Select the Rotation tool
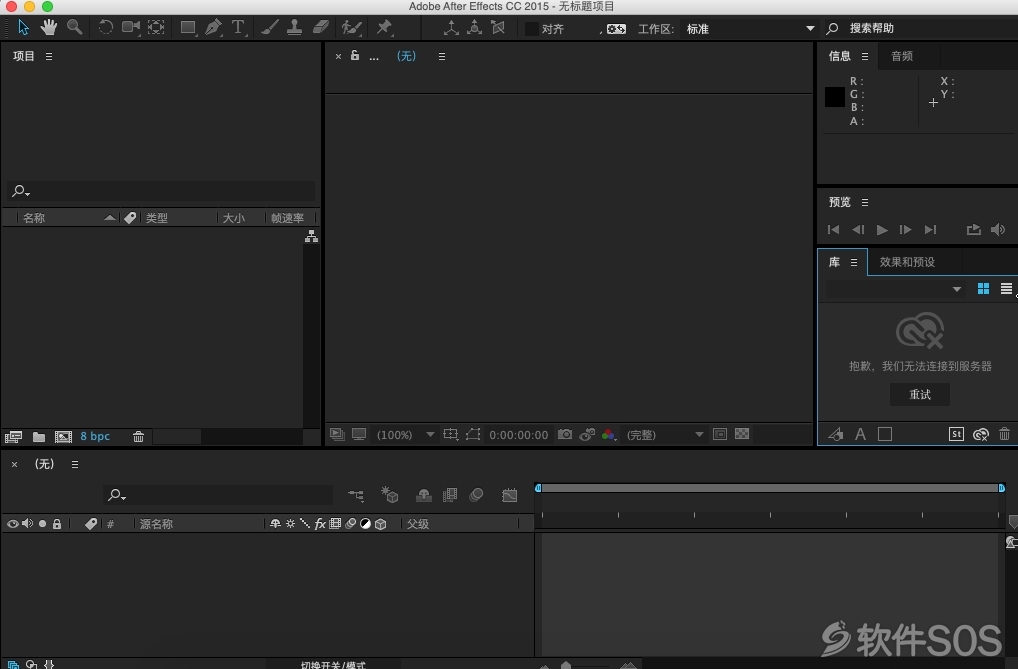Image resolution: width=1018 pixels, height=669 pixels. click(x=105, y=27)
